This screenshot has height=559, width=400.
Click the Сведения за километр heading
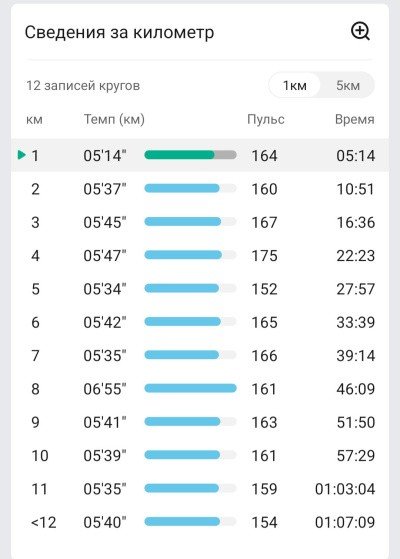(119, 32)
